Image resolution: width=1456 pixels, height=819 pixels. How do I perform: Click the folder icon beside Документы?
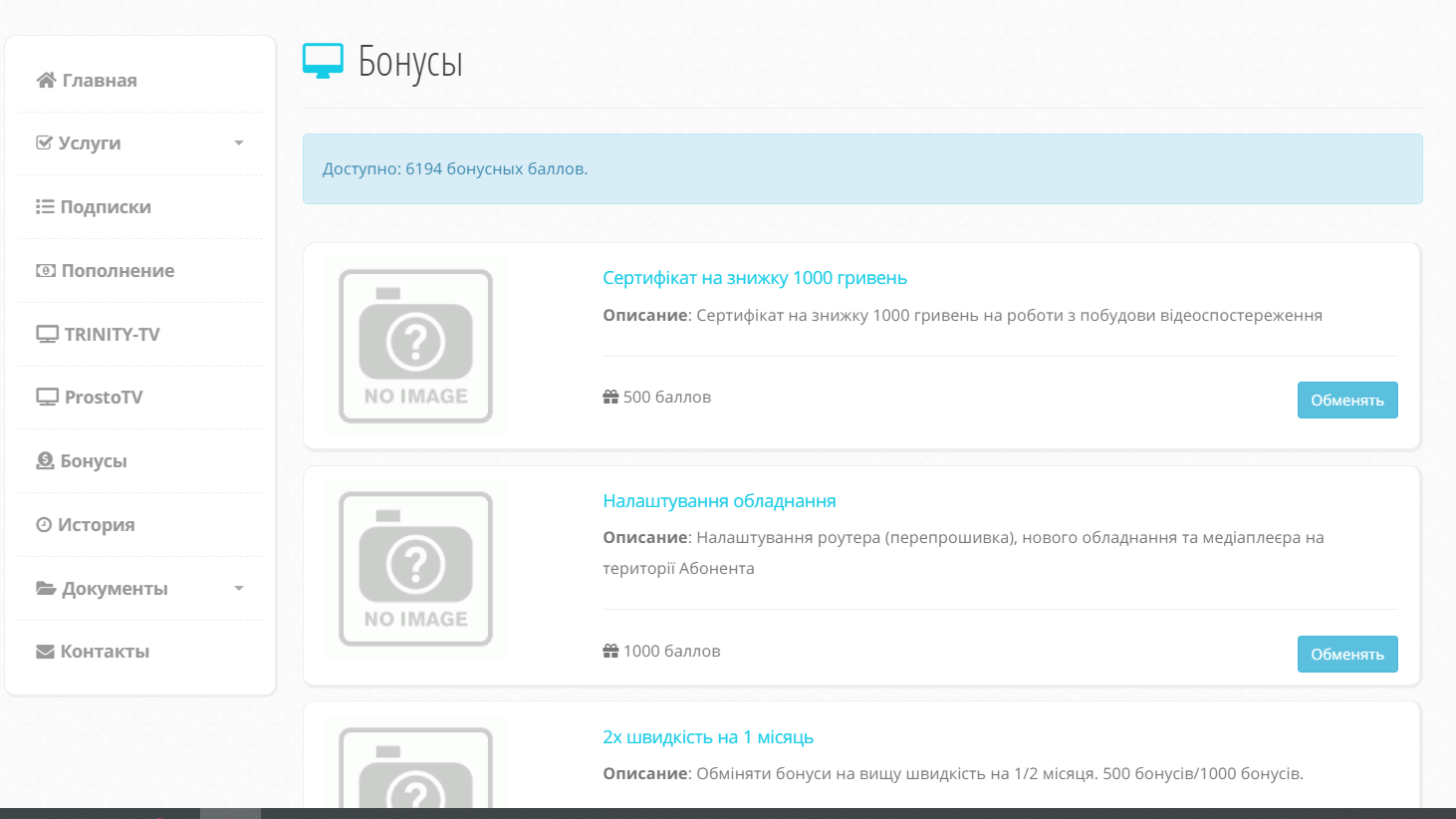[46, 589]
